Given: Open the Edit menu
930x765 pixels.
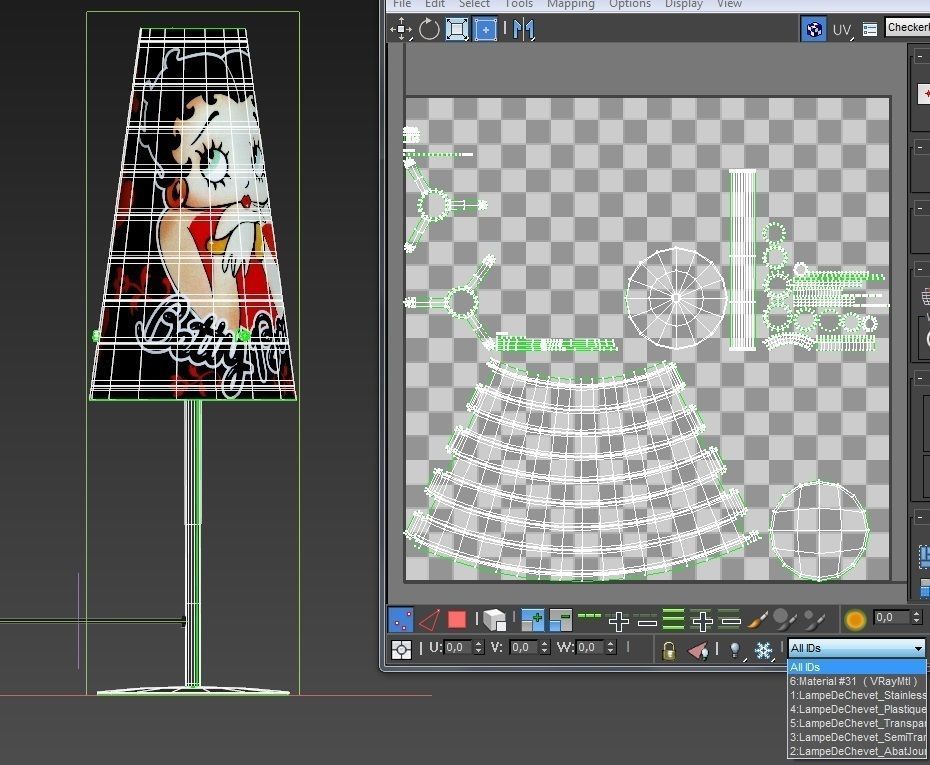Looking at the screenshot, I should click(x=434, y=4).
